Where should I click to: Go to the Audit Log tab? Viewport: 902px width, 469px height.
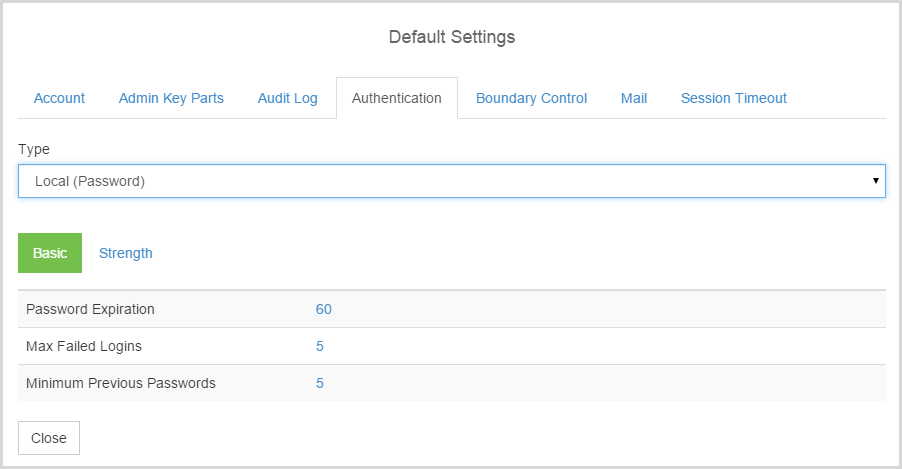point(288,98)
